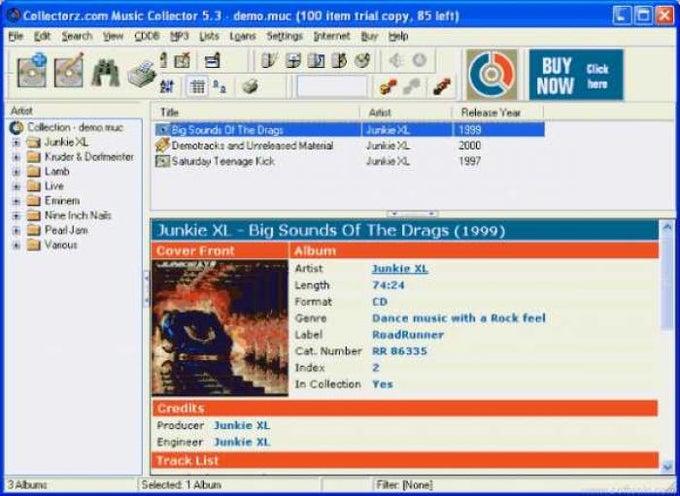Screen dimensions: 680x496
Task: Click details pane scrollbar down arrow
Action: click(x=667, y=466)
